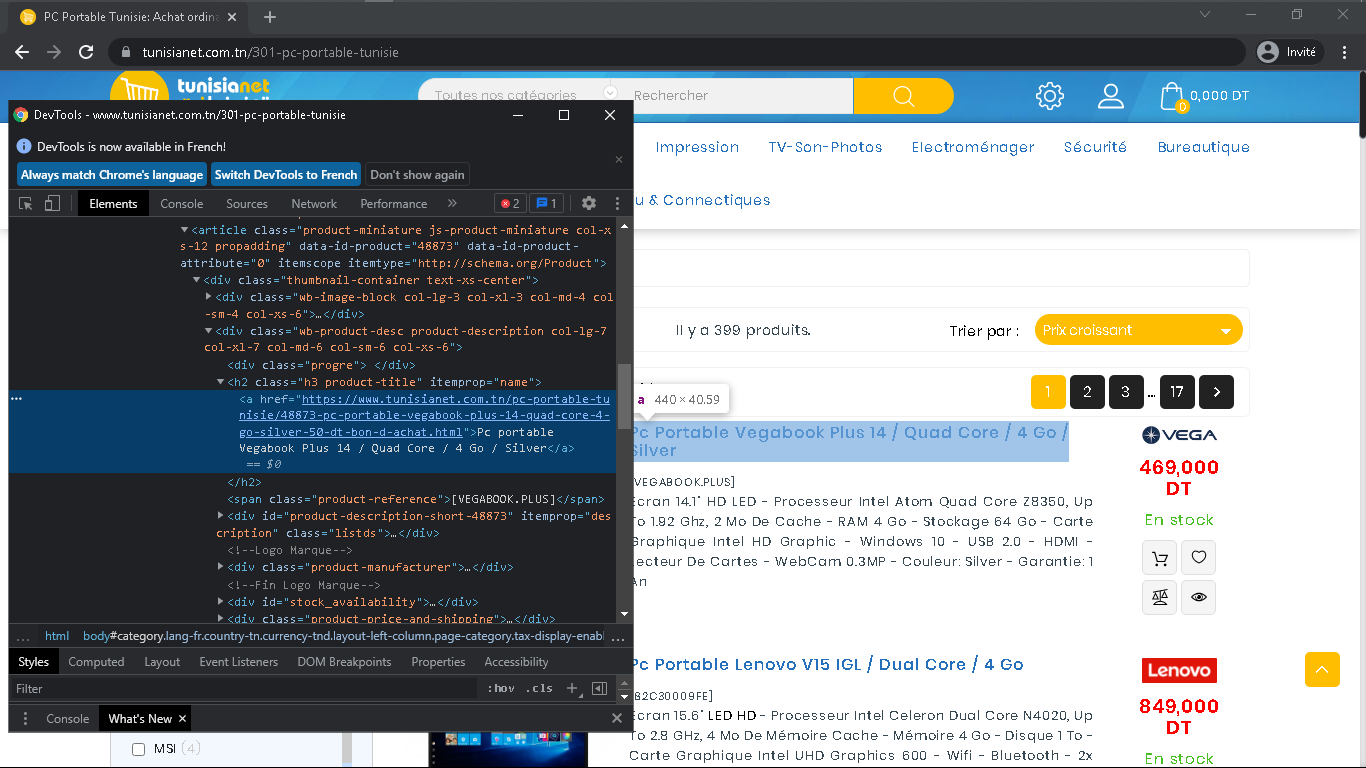The height and width of the screenshot is (768, 1366).
Task: Collapse the article product-miniature node
Action: (185, 230)
